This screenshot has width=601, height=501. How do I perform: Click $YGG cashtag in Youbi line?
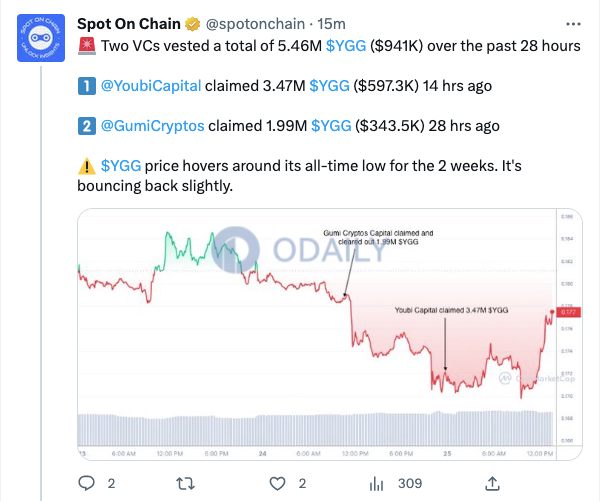pos(329,86)
